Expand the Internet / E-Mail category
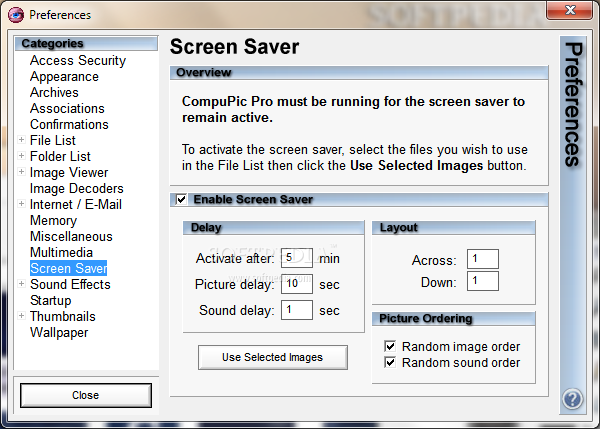600x429 pixels. pos(22,204)
